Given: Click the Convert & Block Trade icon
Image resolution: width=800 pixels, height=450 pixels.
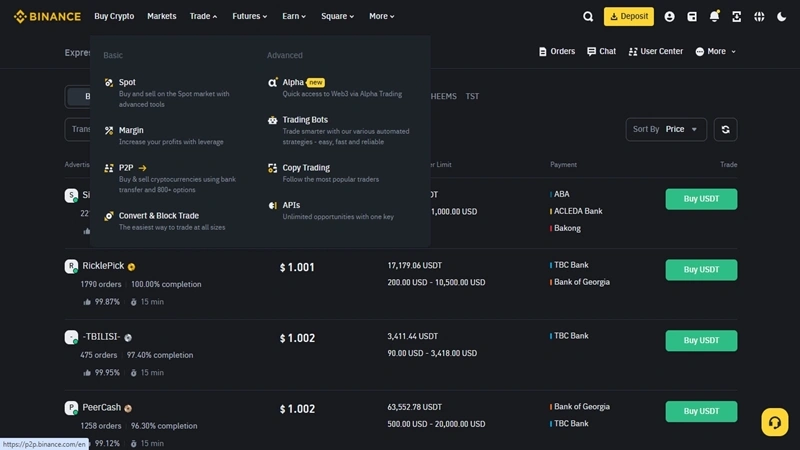Looking at the screenshot, I should pos(109,216).
